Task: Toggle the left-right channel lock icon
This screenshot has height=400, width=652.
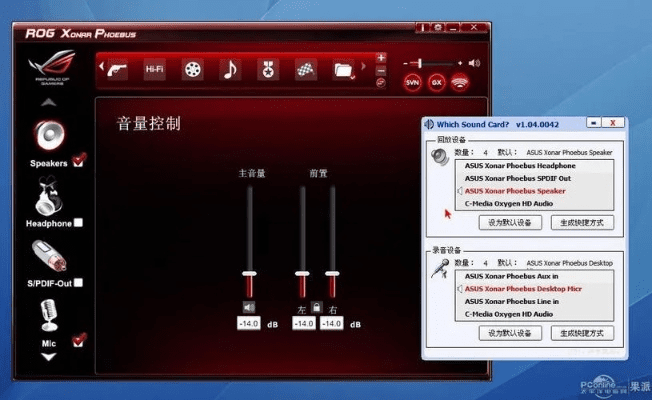Action: click(x=316, y=307)
